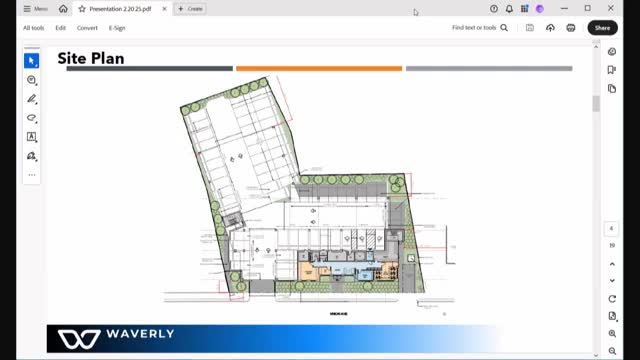Open more tools ellipsis in quick toolbar
The image size is (640, 360).
(x=31, y=175)
